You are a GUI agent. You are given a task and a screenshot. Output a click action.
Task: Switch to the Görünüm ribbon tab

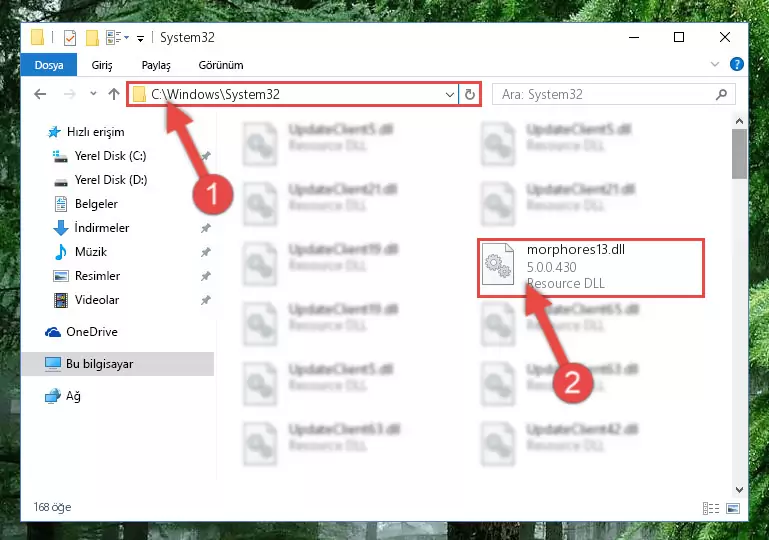221,65
